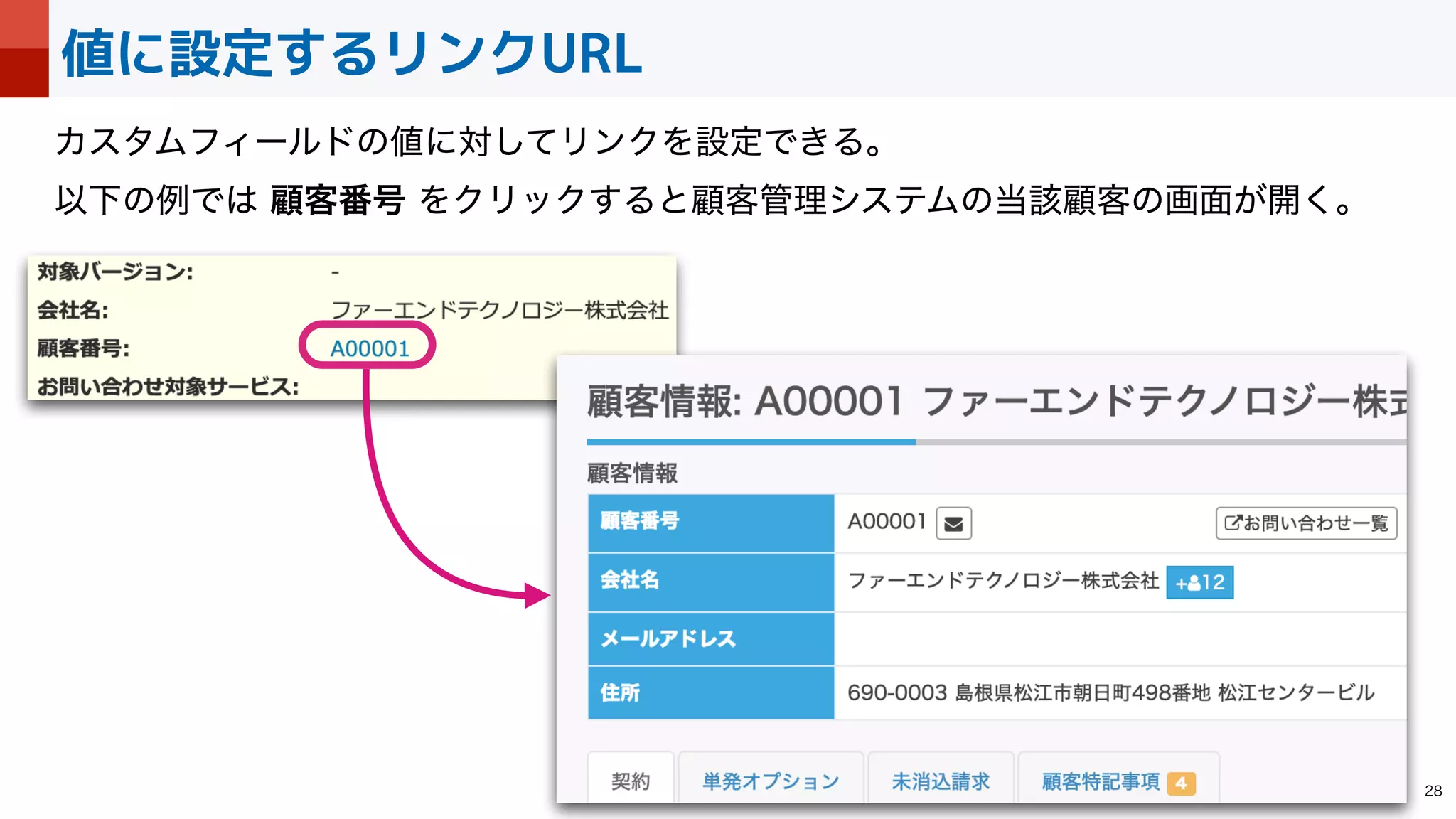Click the A00001 value in the customer table
The height and width of the screenshot is (819, 1456).
(887, 521)
